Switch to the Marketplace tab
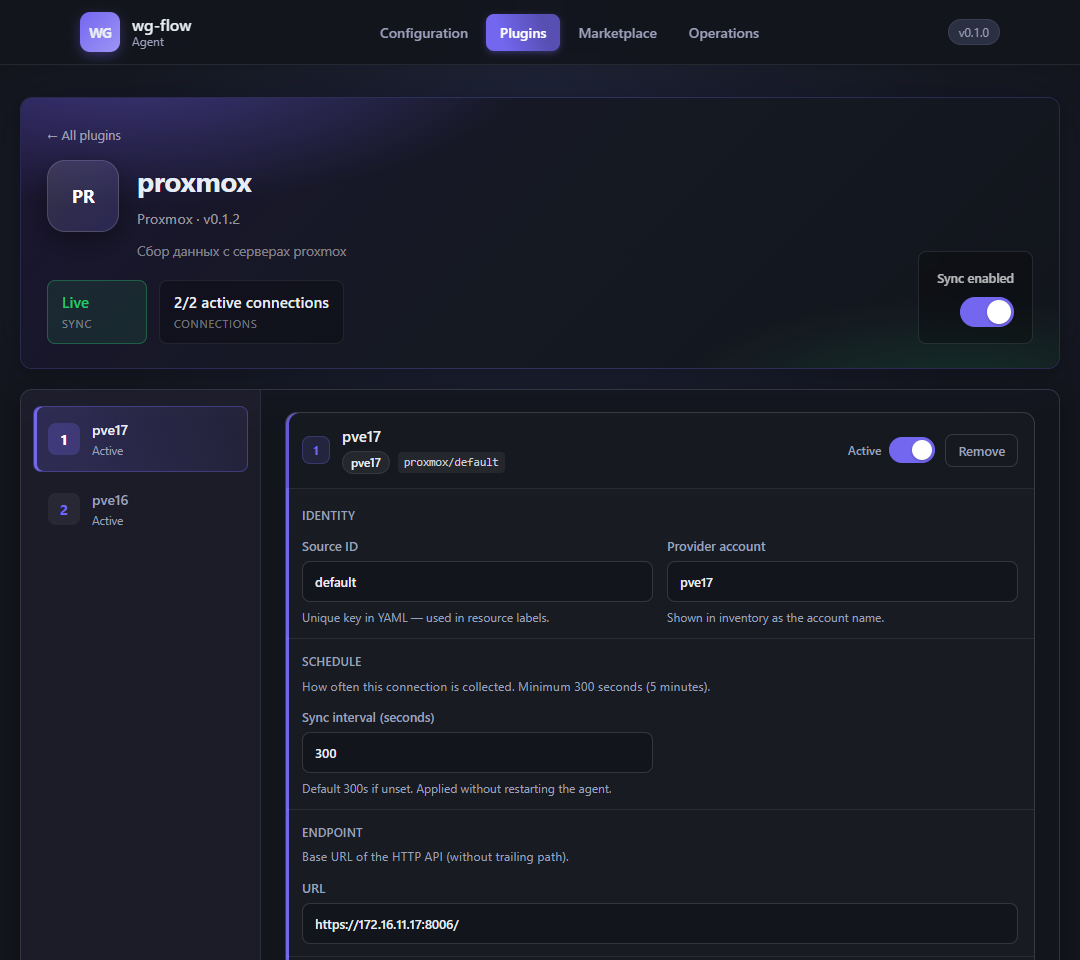The height and width of the screenshot is (960, 1080). pyautogui.click(x=617, y=33)
